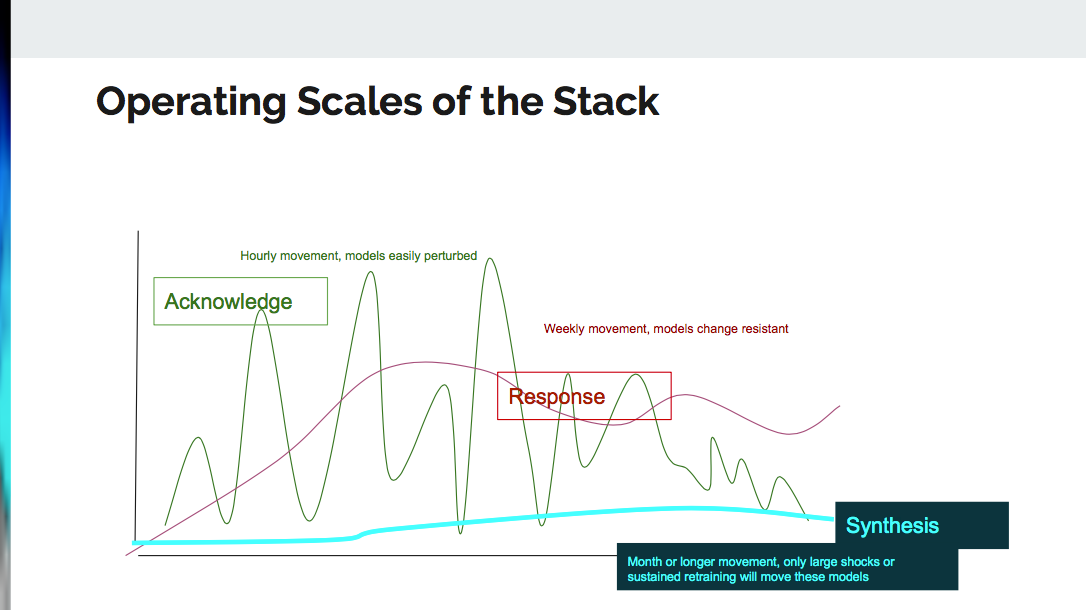1086x610 pixels.
Task: Click the dark teal Synthesis label box
Action: (921, 526)
